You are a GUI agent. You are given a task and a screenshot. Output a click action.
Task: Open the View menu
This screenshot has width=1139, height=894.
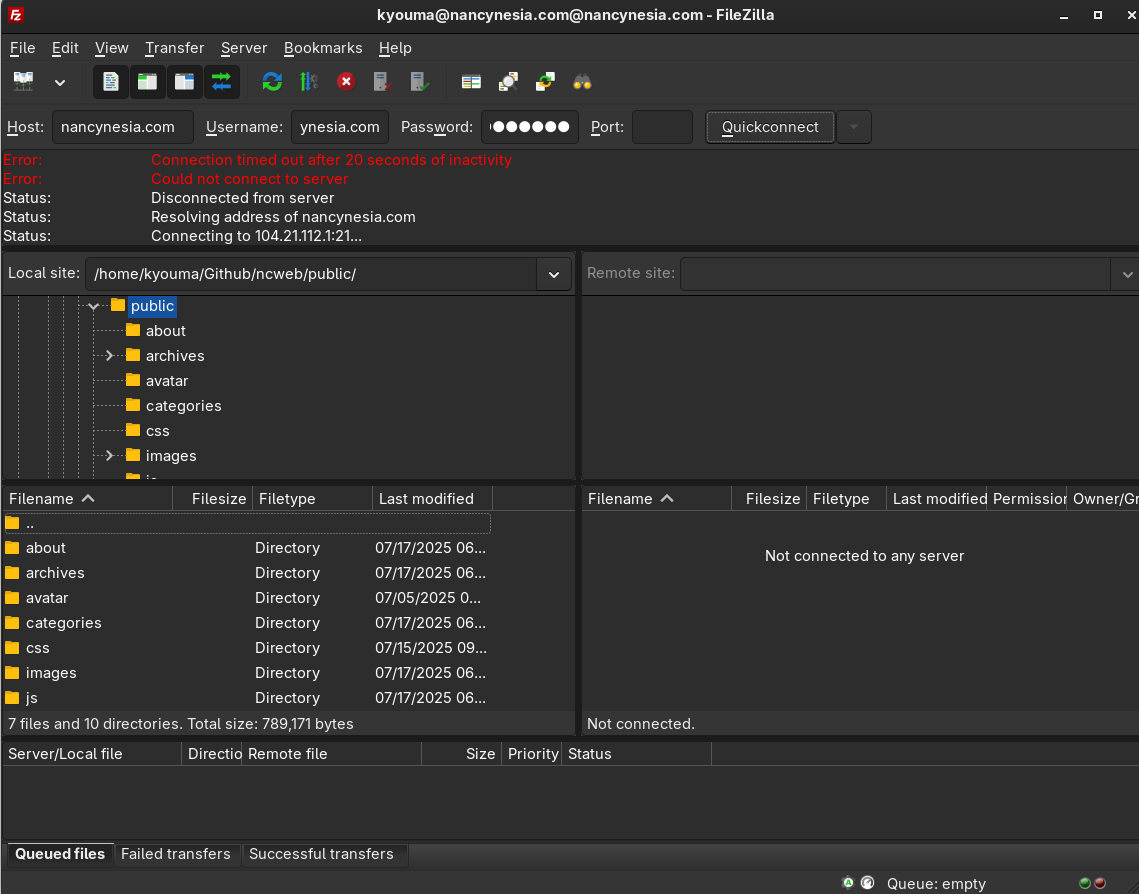[x=112, y=48]
